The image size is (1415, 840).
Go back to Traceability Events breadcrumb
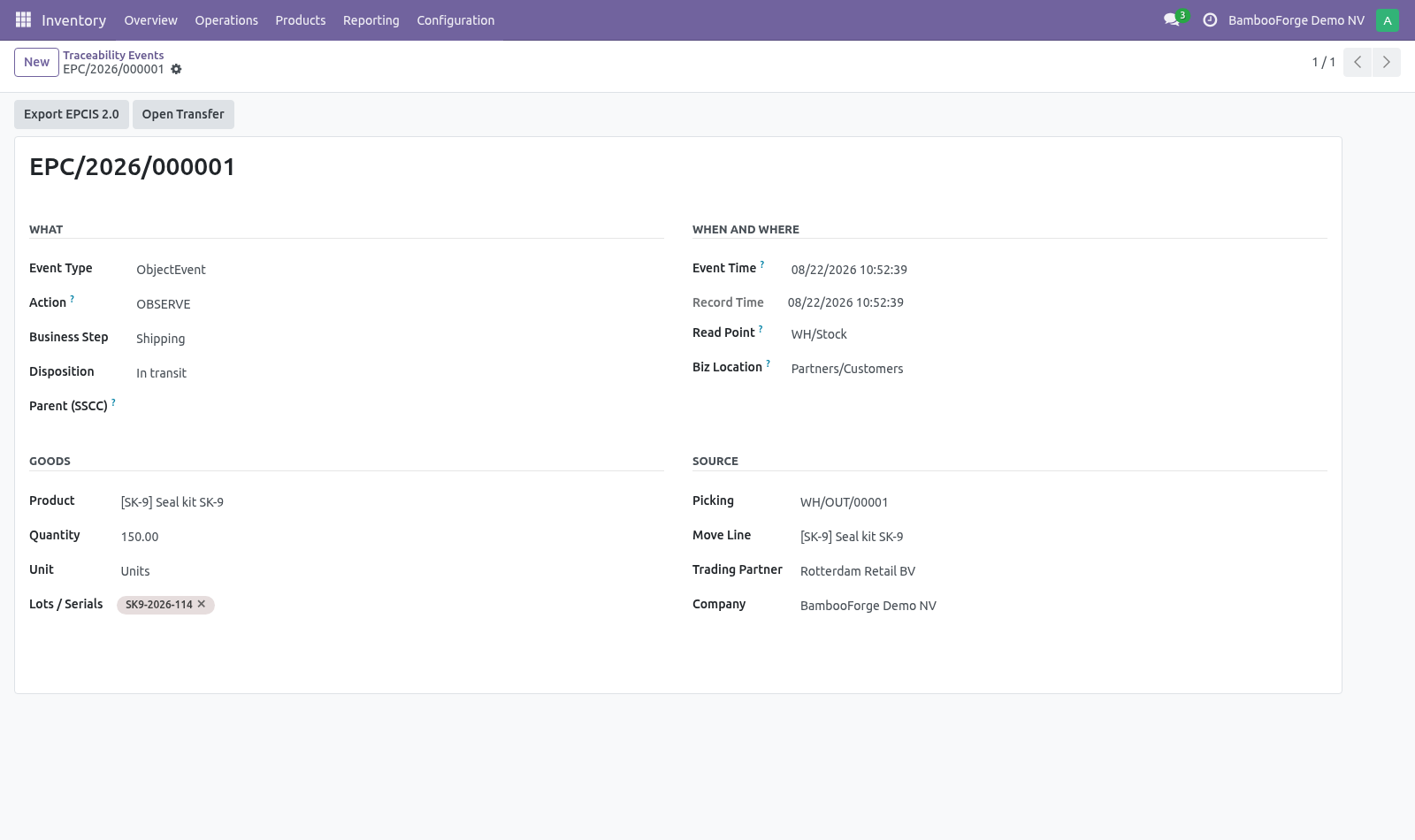point(113,55)
